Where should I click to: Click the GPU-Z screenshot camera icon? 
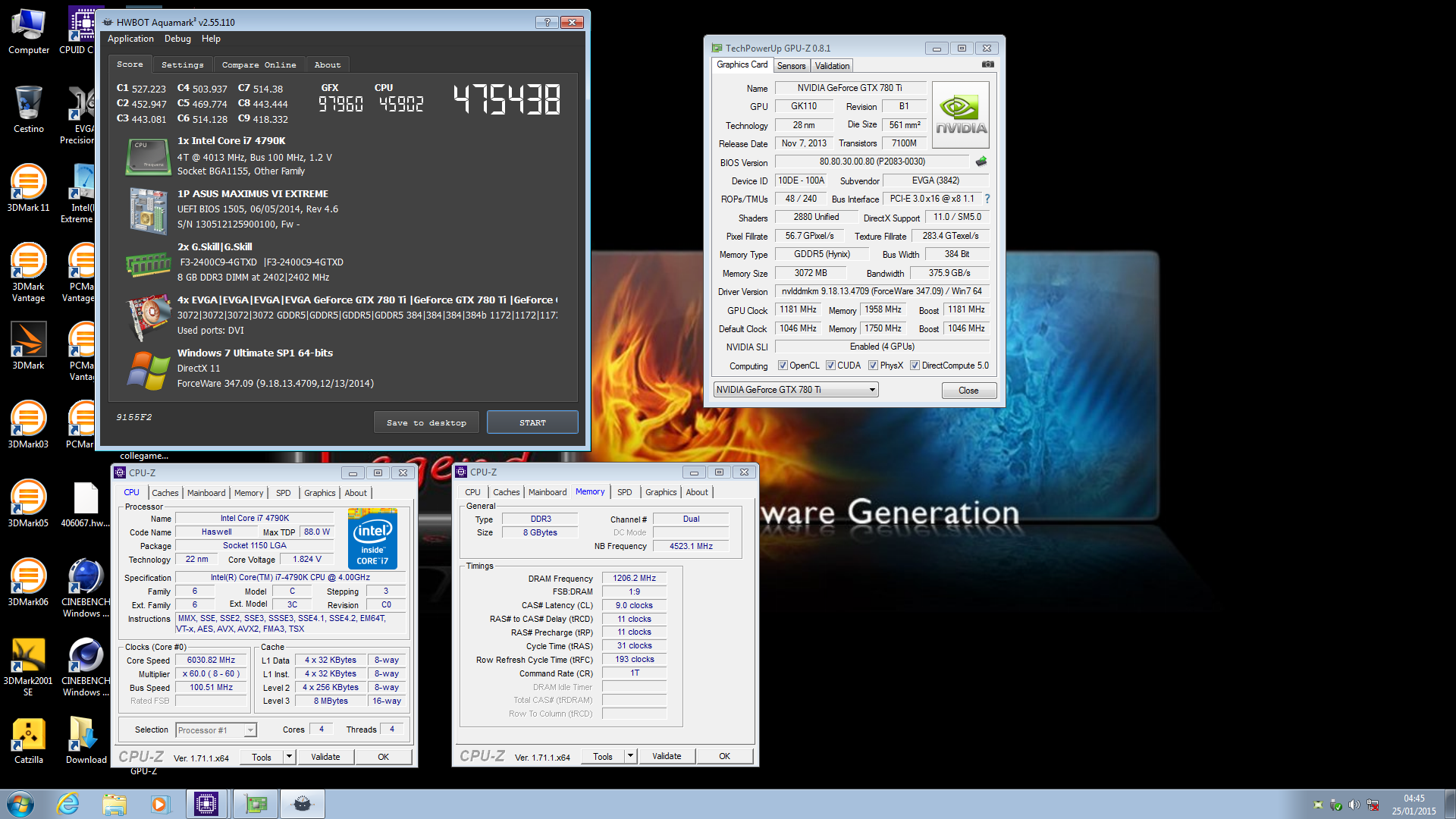point(987,64)
